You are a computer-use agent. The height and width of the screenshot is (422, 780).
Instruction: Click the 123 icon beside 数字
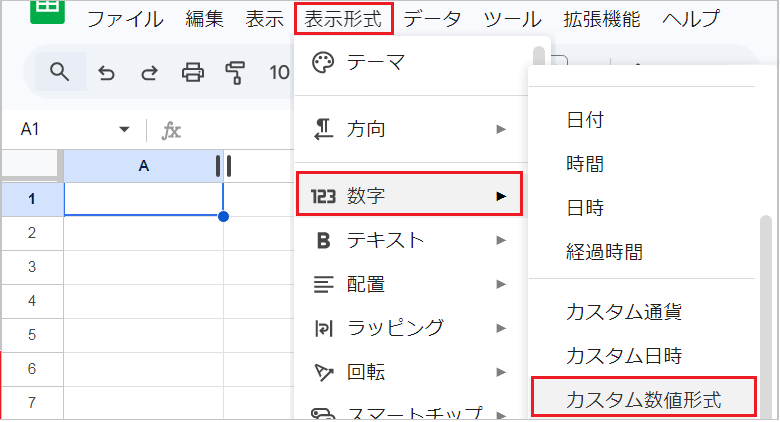pos(323,196)
